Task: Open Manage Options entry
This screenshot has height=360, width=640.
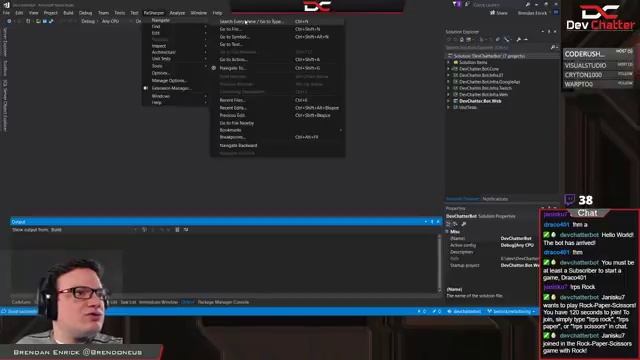Action: click(x=176, y=81)
